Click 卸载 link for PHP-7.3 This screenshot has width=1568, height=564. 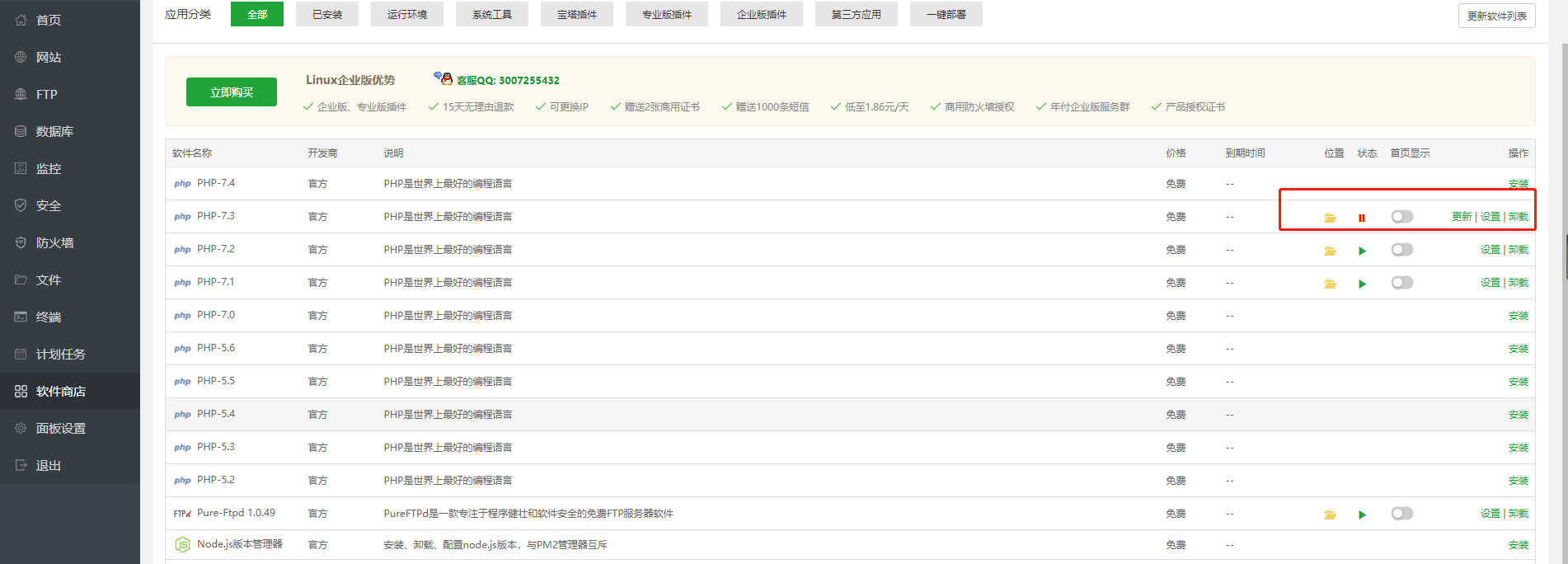pyautogui.click(x=1519, y=217)
